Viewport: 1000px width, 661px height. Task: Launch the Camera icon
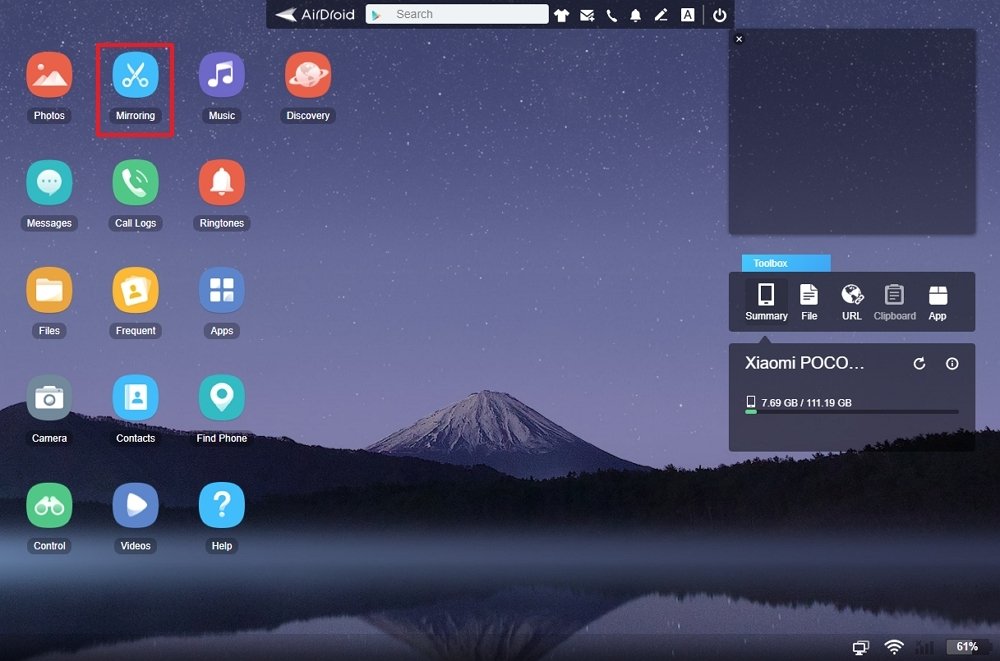[x=49, y=397]
